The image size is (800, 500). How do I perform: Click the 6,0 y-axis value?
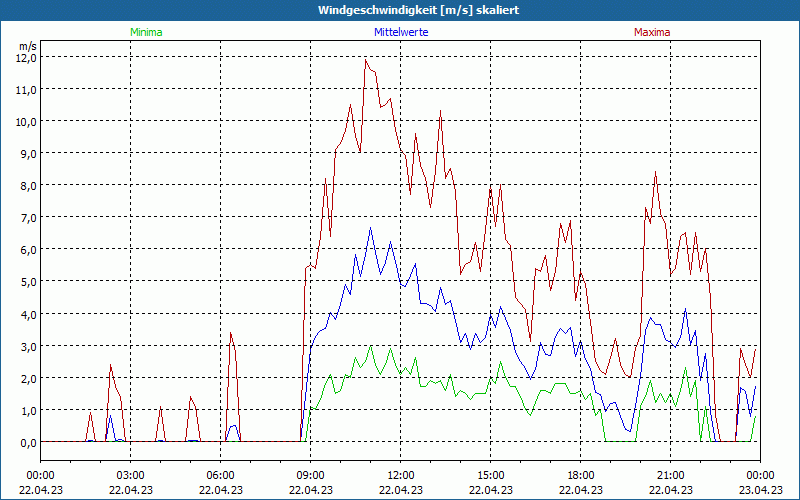point(30,250)
